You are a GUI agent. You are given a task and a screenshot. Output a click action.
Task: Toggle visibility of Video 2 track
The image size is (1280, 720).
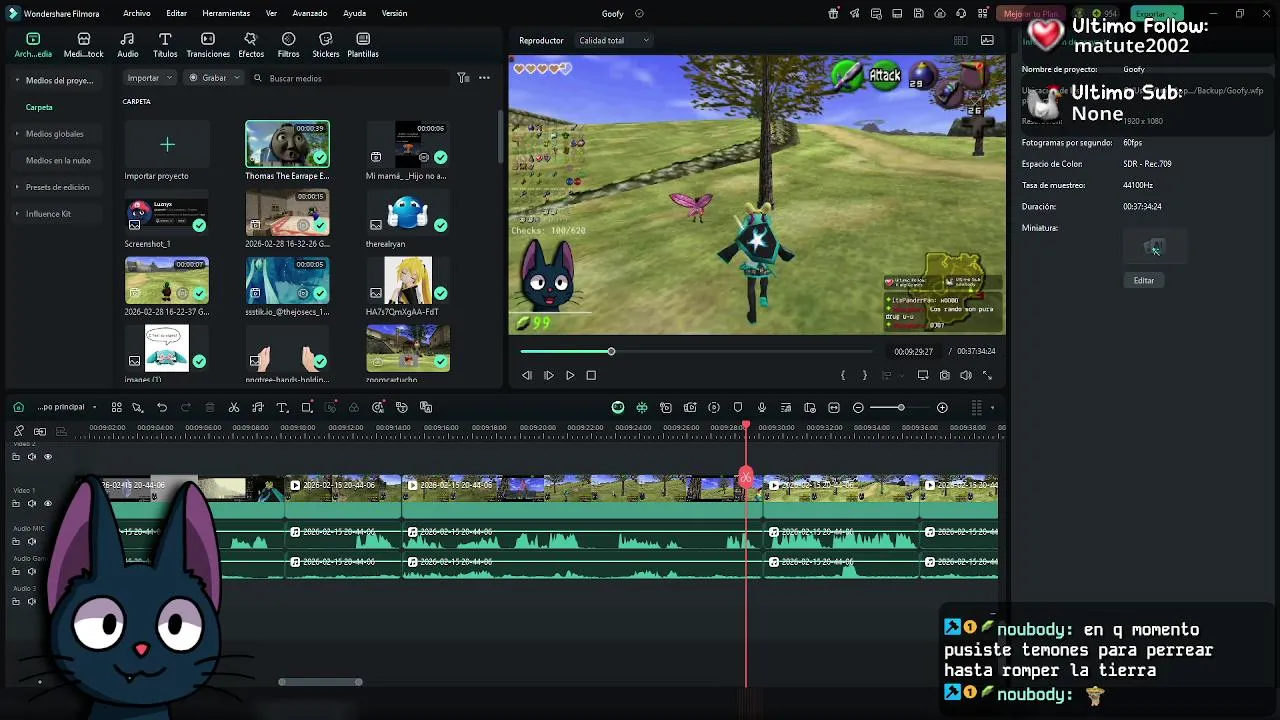47,457
